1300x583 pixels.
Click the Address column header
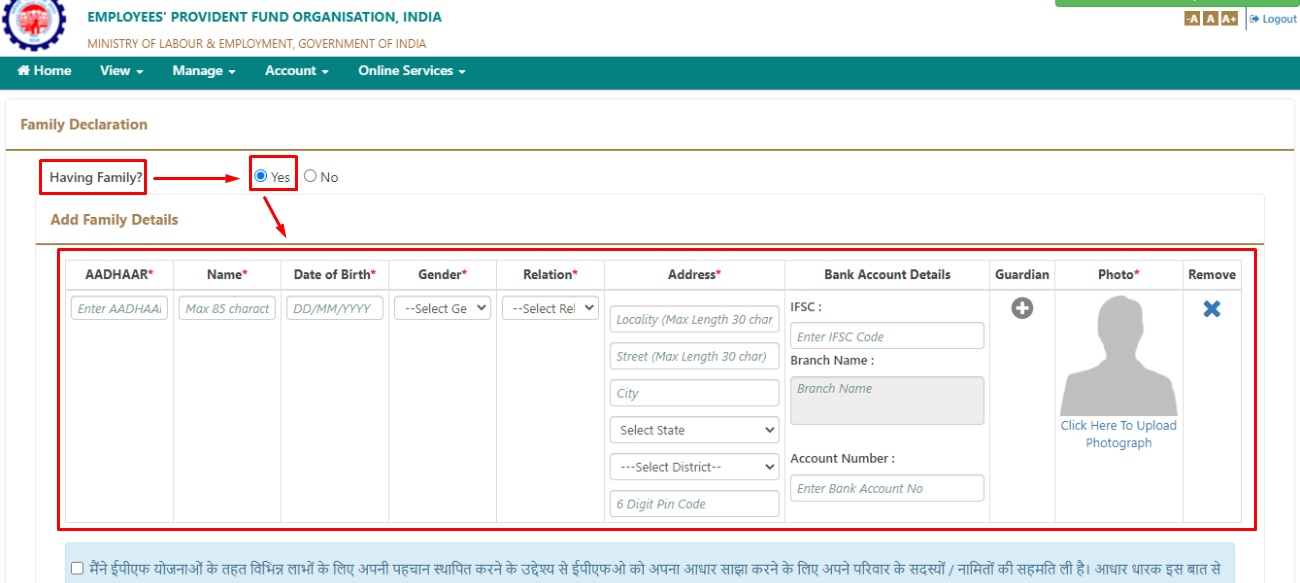694,274
